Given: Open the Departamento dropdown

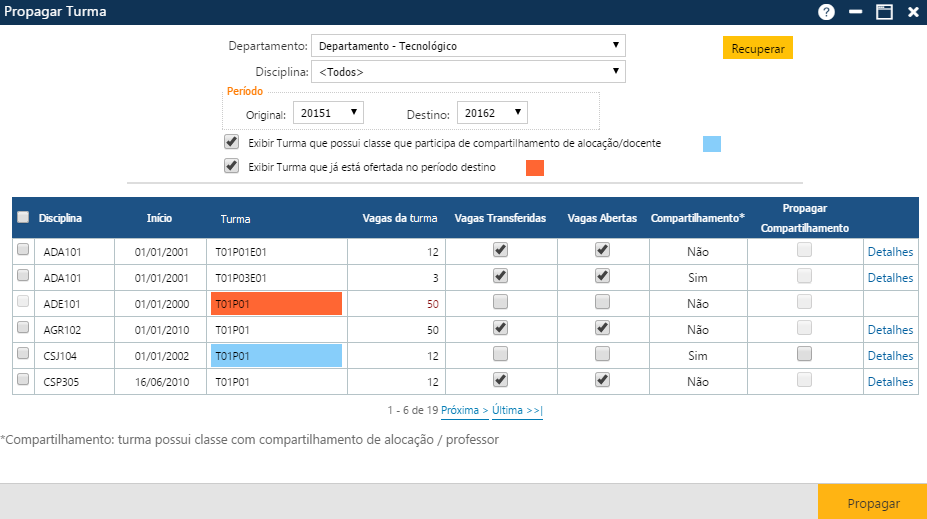Looking at the screenshot, I should click(468, 46).
